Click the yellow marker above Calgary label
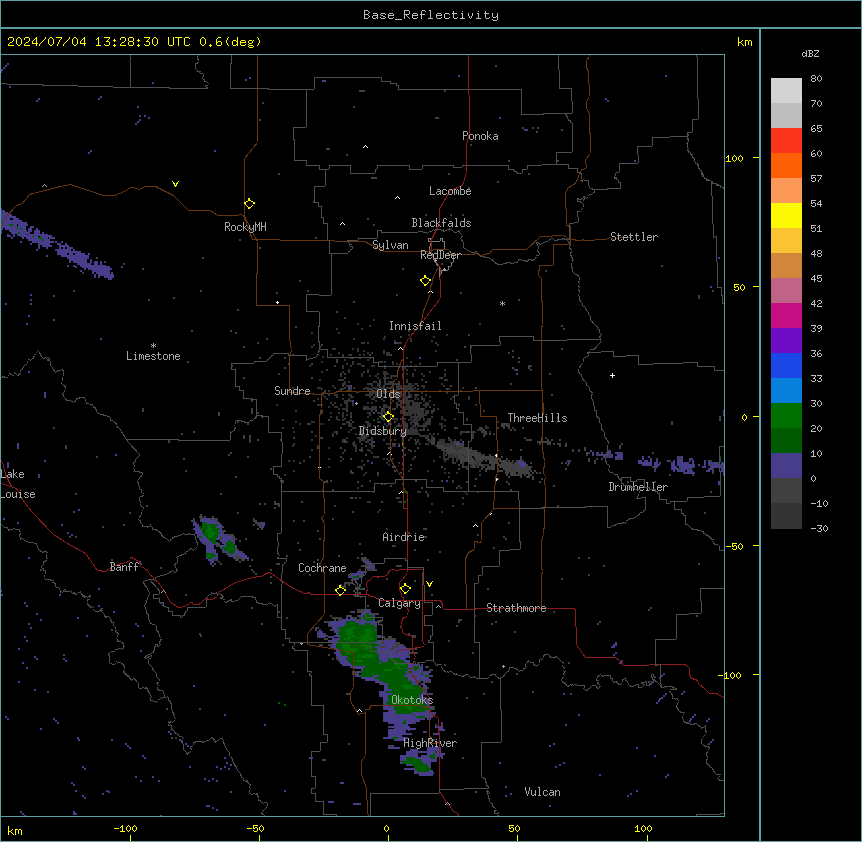Image resolution: width=862 pixels, height=842 pixels. (405, 589)
